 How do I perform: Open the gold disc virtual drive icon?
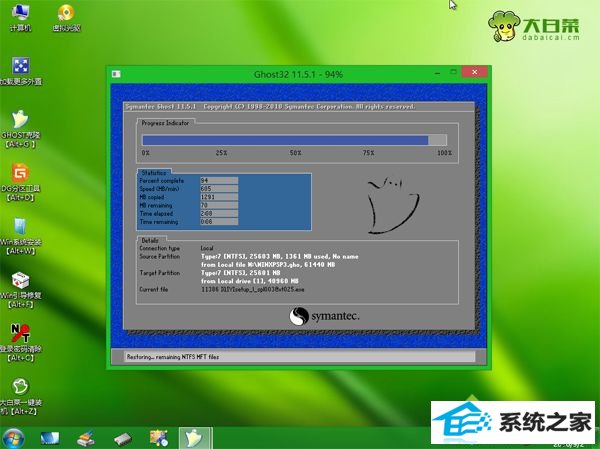click(67, 18)
